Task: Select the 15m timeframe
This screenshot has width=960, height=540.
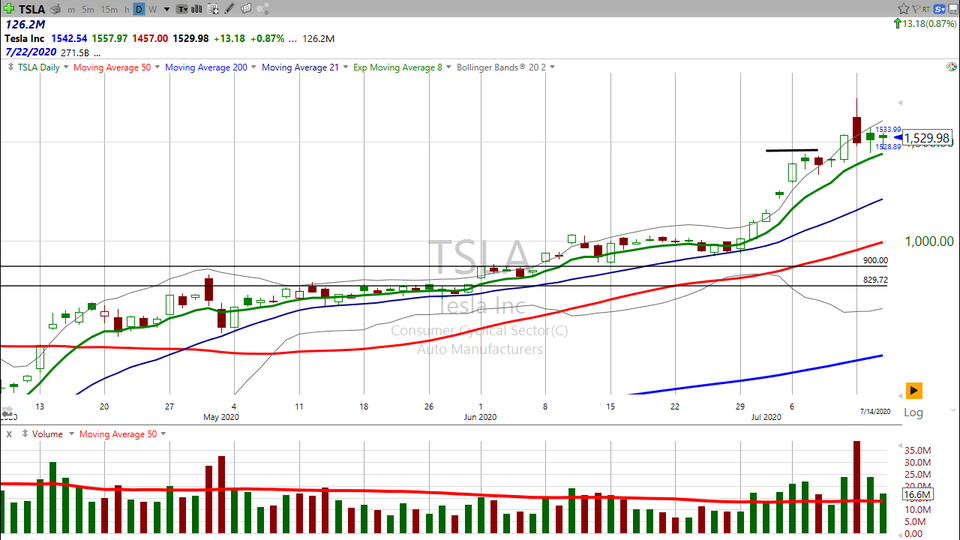Action: pyautogui.click(x=107, y=8)
